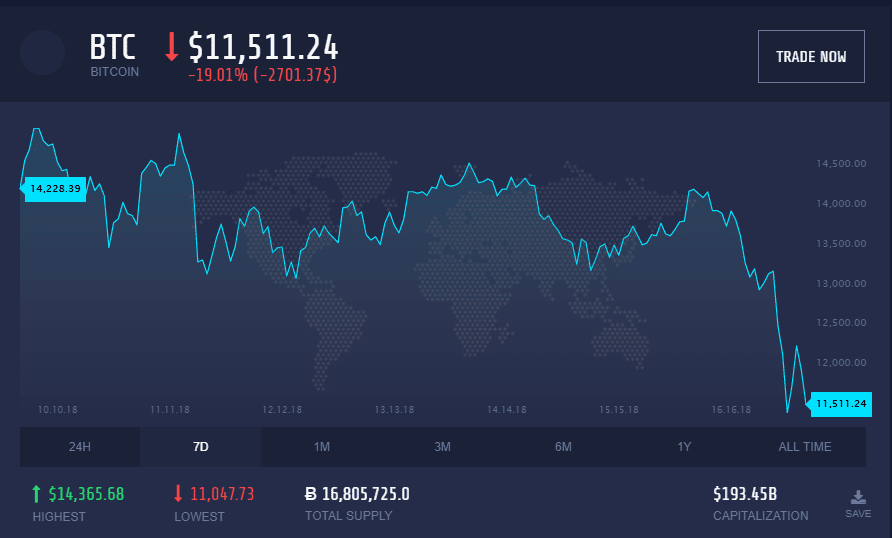
Task: Click the CAPITALIZATION label
Action: (x=761, y=516)
